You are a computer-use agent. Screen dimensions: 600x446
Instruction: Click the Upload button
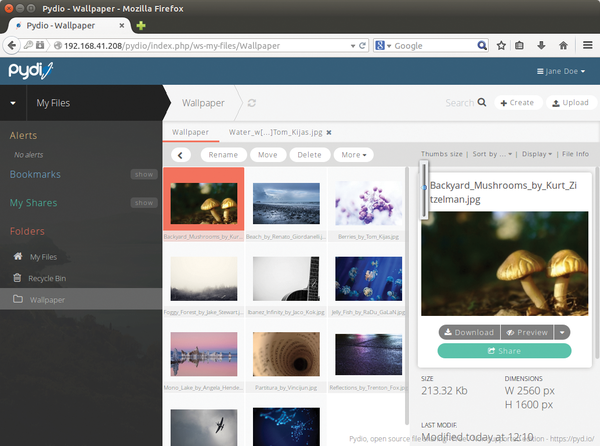click(571, 103)
